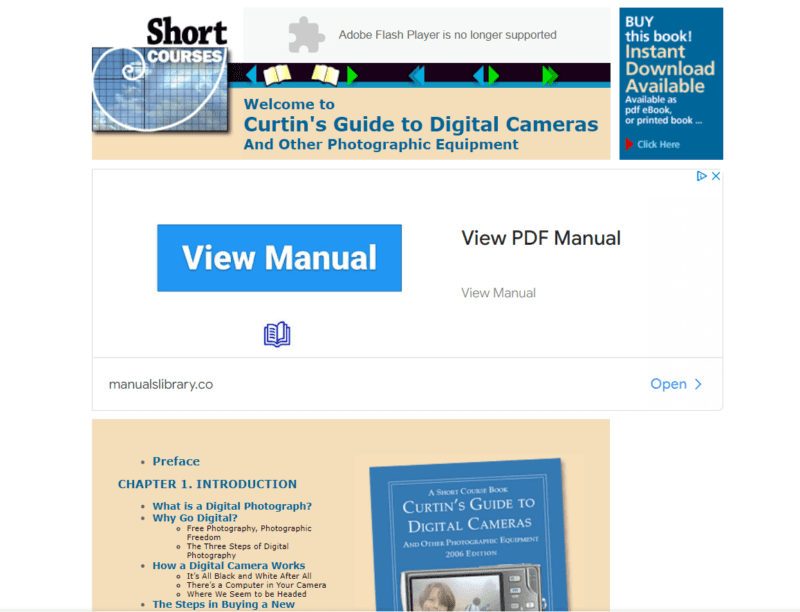The image size is (800, 612).
Task: Click the 'Welcome to' heading text
Action: (x=289, y=104)
